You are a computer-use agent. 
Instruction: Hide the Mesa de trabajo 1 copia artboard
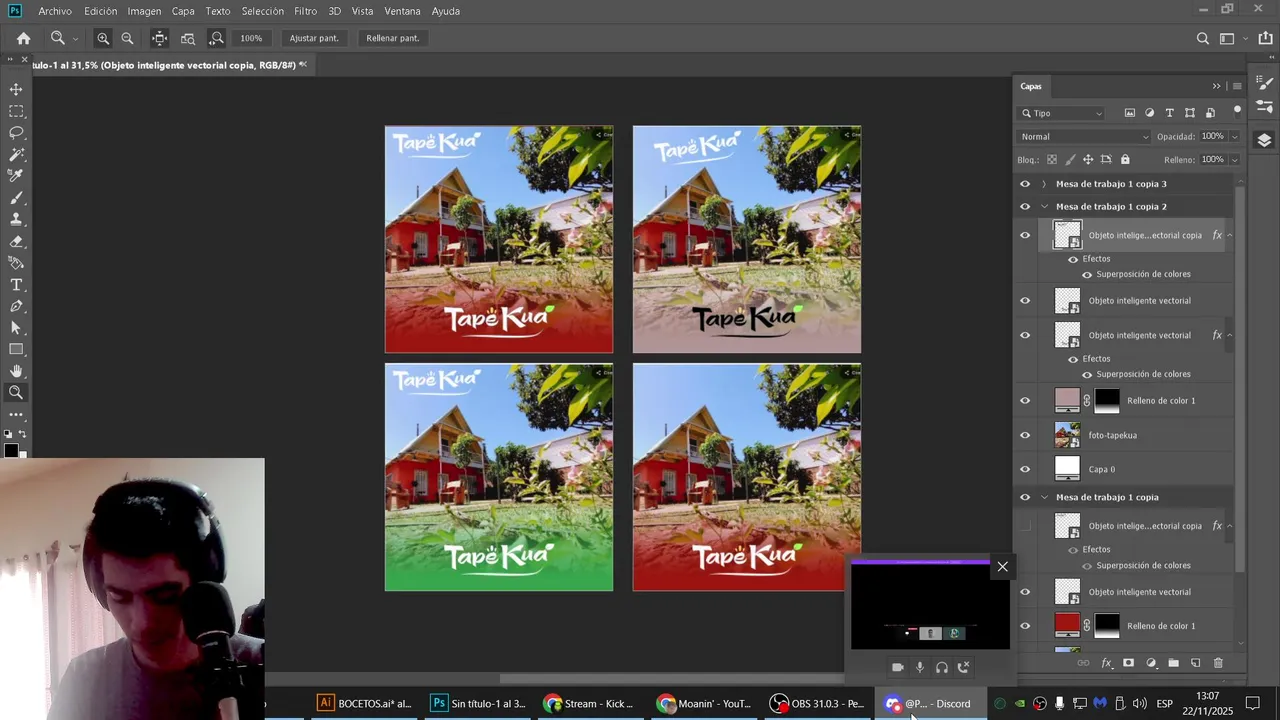(1025, 497)
